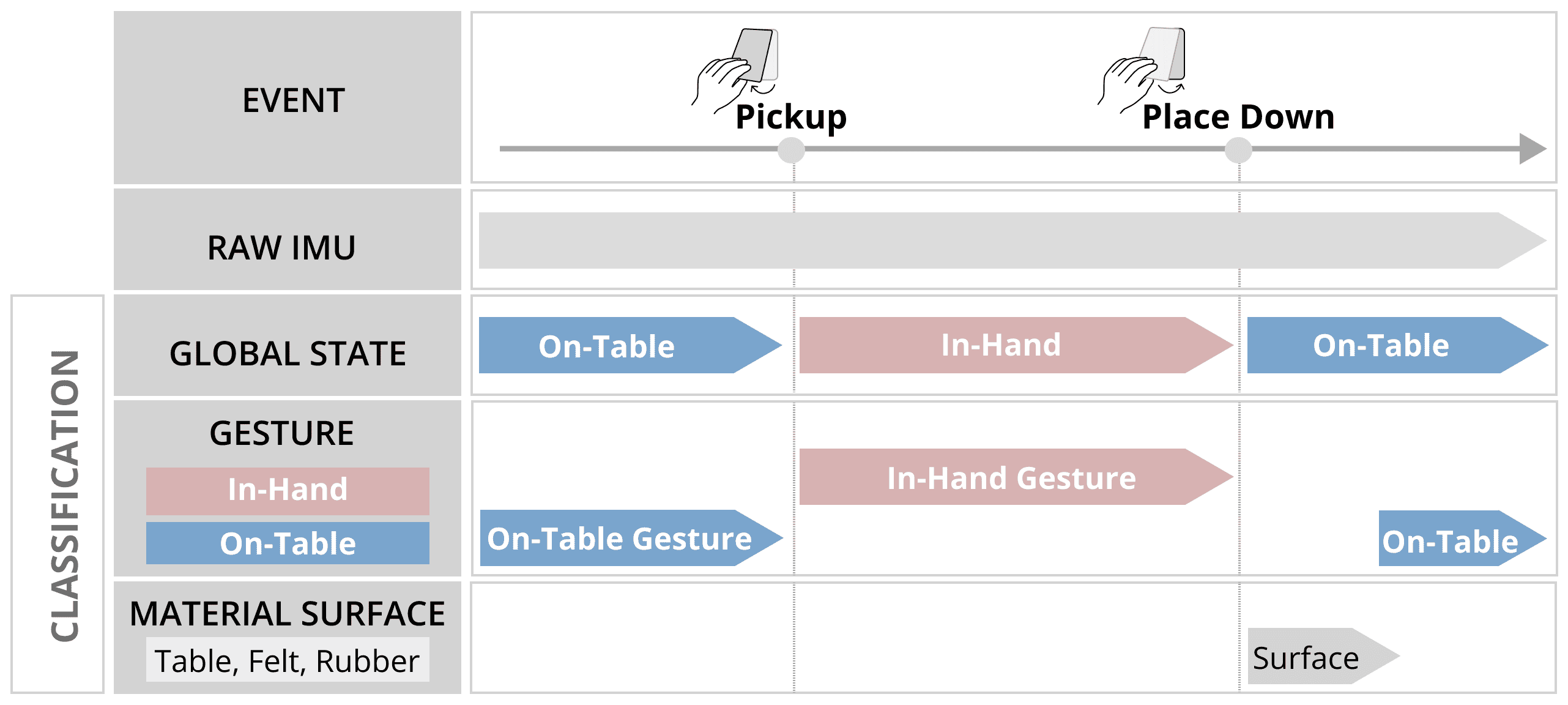Select the Pickup marker dot on the timeline
The width and height of the screenshot is (1568, 705).
[x=791, y=150]
